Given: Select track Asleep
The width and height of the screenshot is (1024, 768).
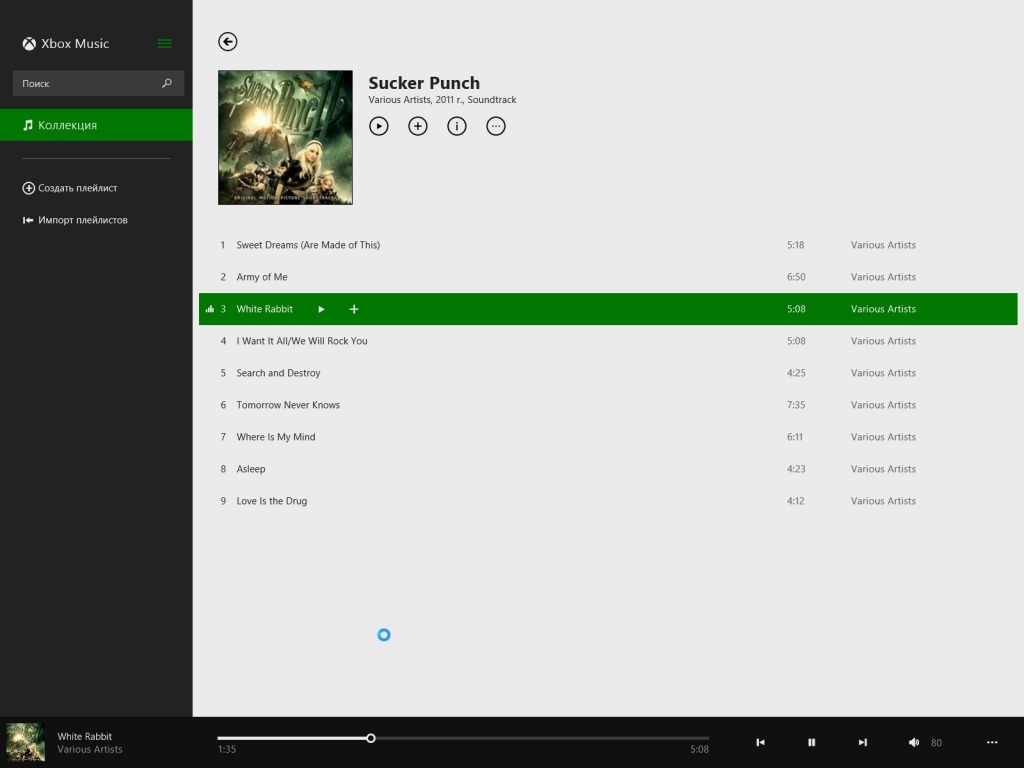Looking at the screenshot, I should [x=608, y=469].
